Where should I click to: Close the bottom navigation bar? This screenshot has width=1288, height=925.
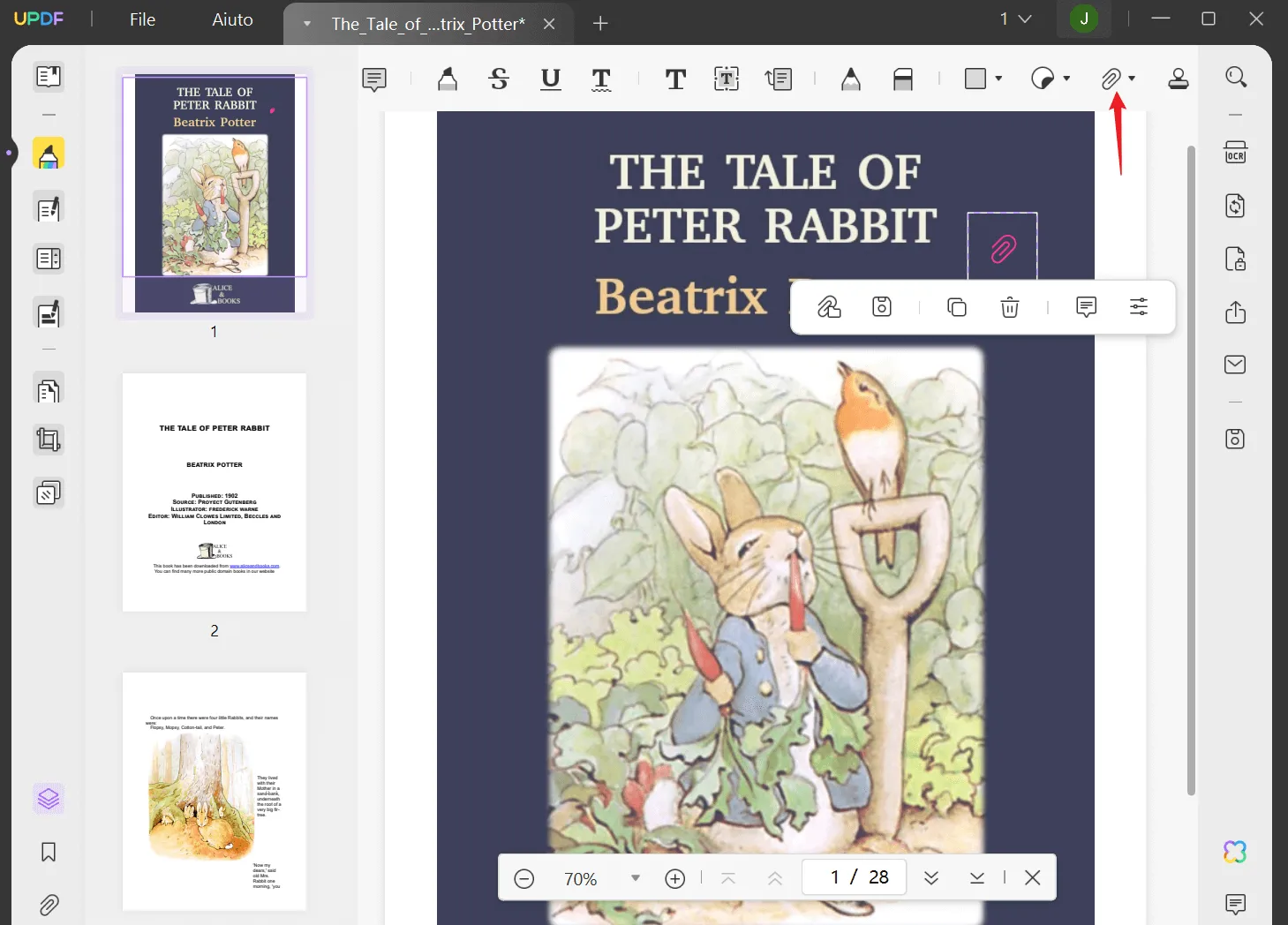[x=1033, y=877]
